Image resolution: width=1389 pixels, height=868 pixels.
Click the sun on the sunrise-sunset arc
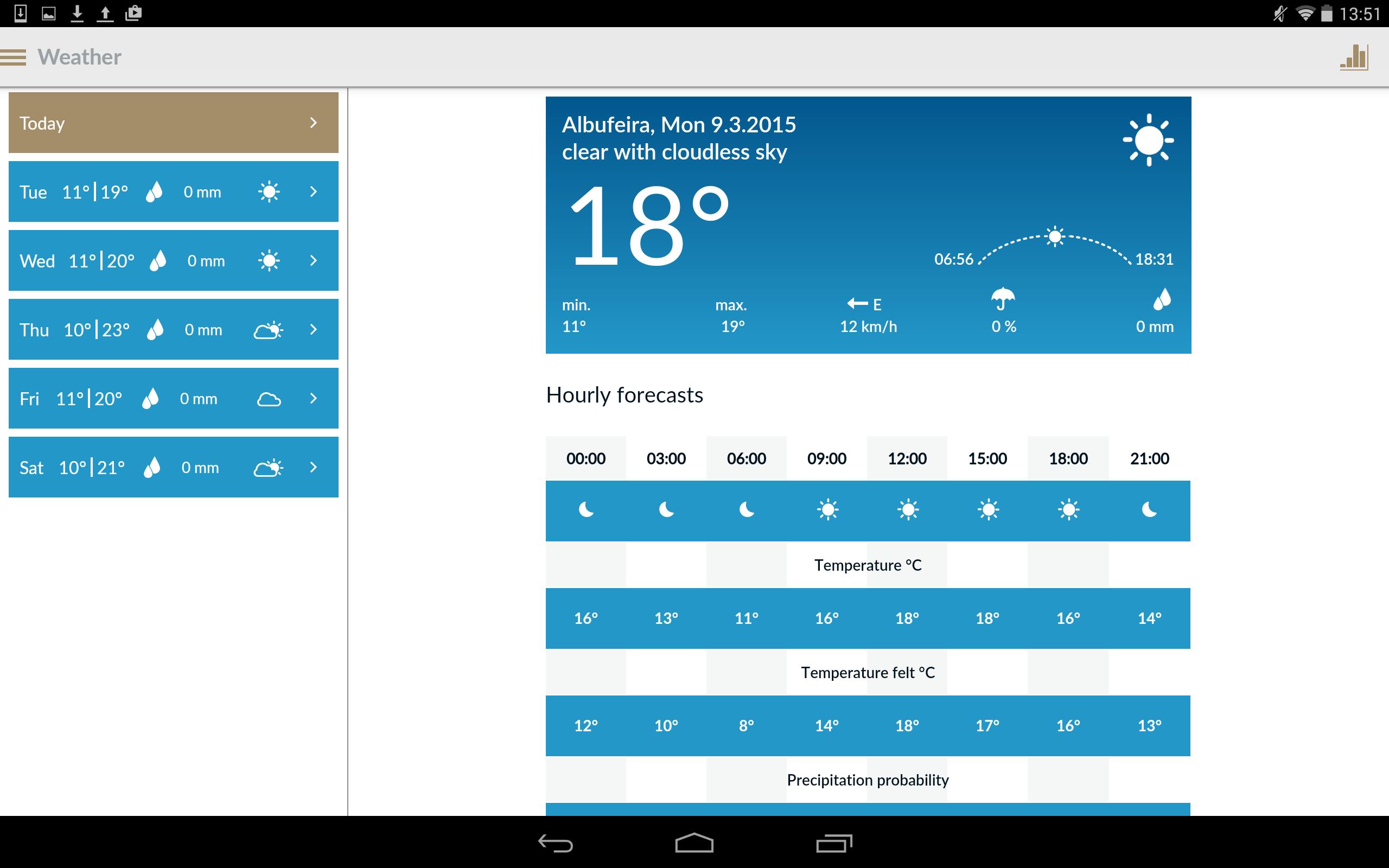click(x=1055, y=236)
